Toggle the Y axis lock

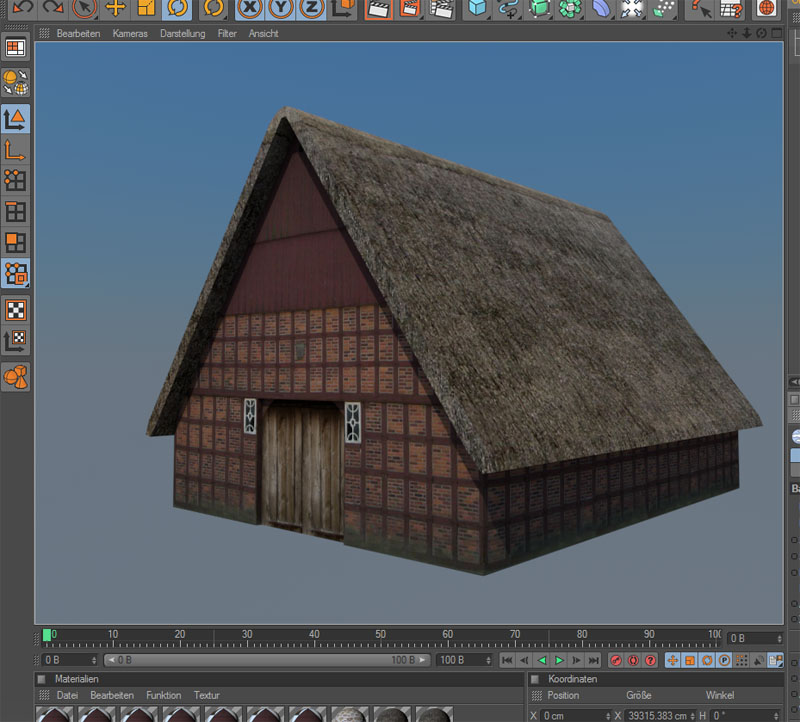coord(282,8)
